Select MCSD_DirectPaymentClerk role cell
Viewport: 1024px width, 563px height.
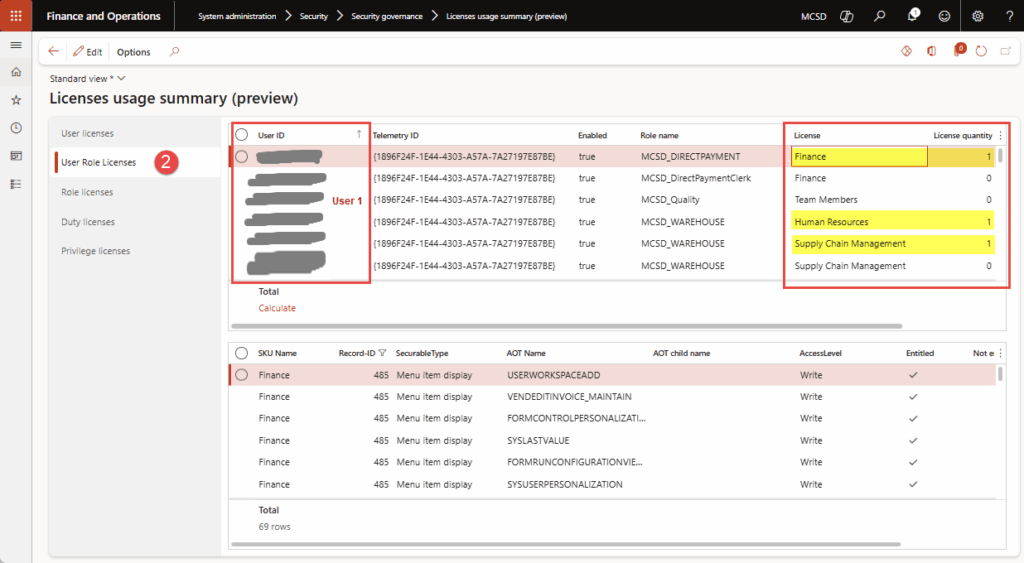[x=696, y=178]
